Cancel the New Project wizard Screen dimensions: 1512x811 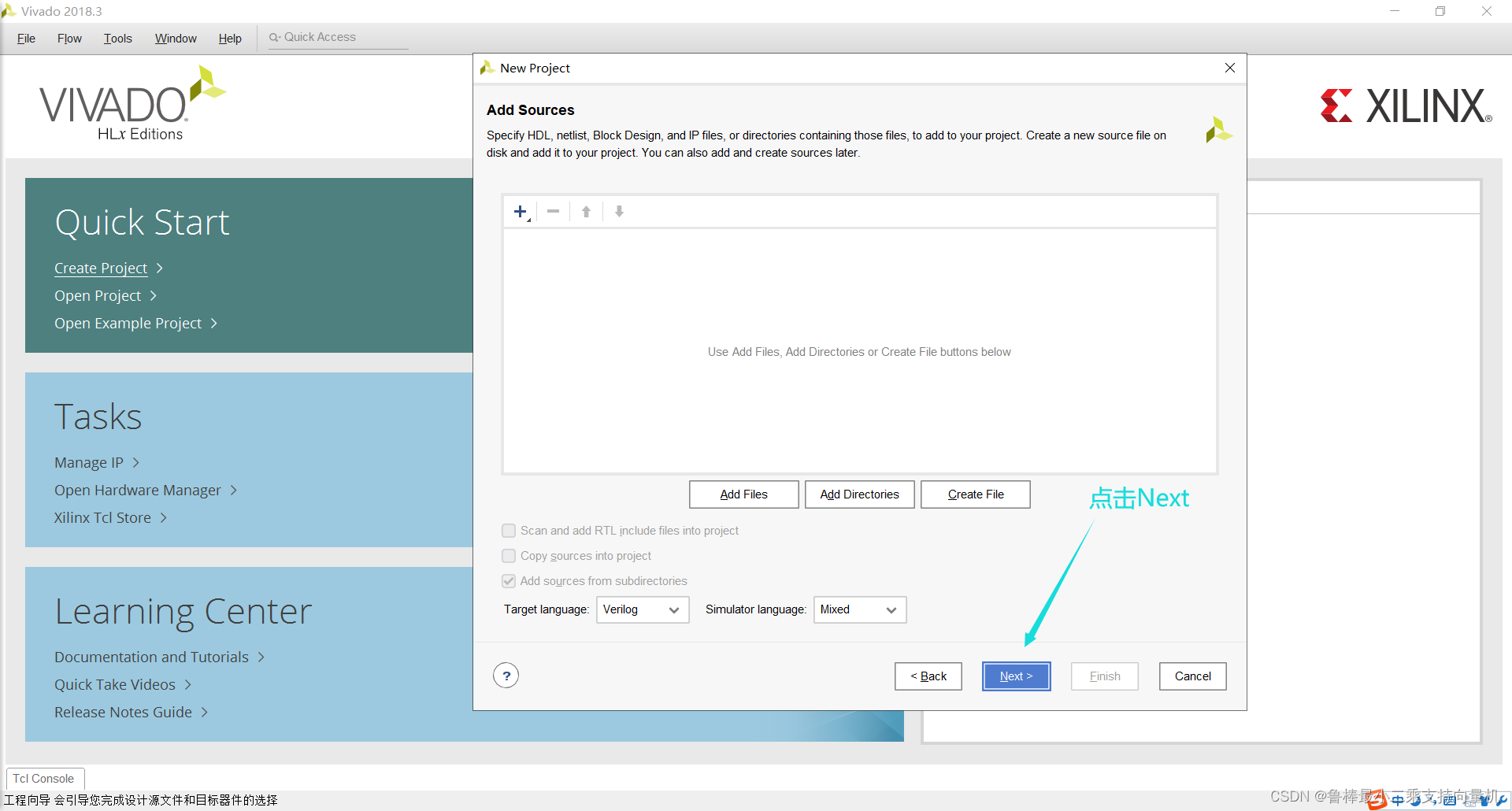click(x=1193, y=676)
